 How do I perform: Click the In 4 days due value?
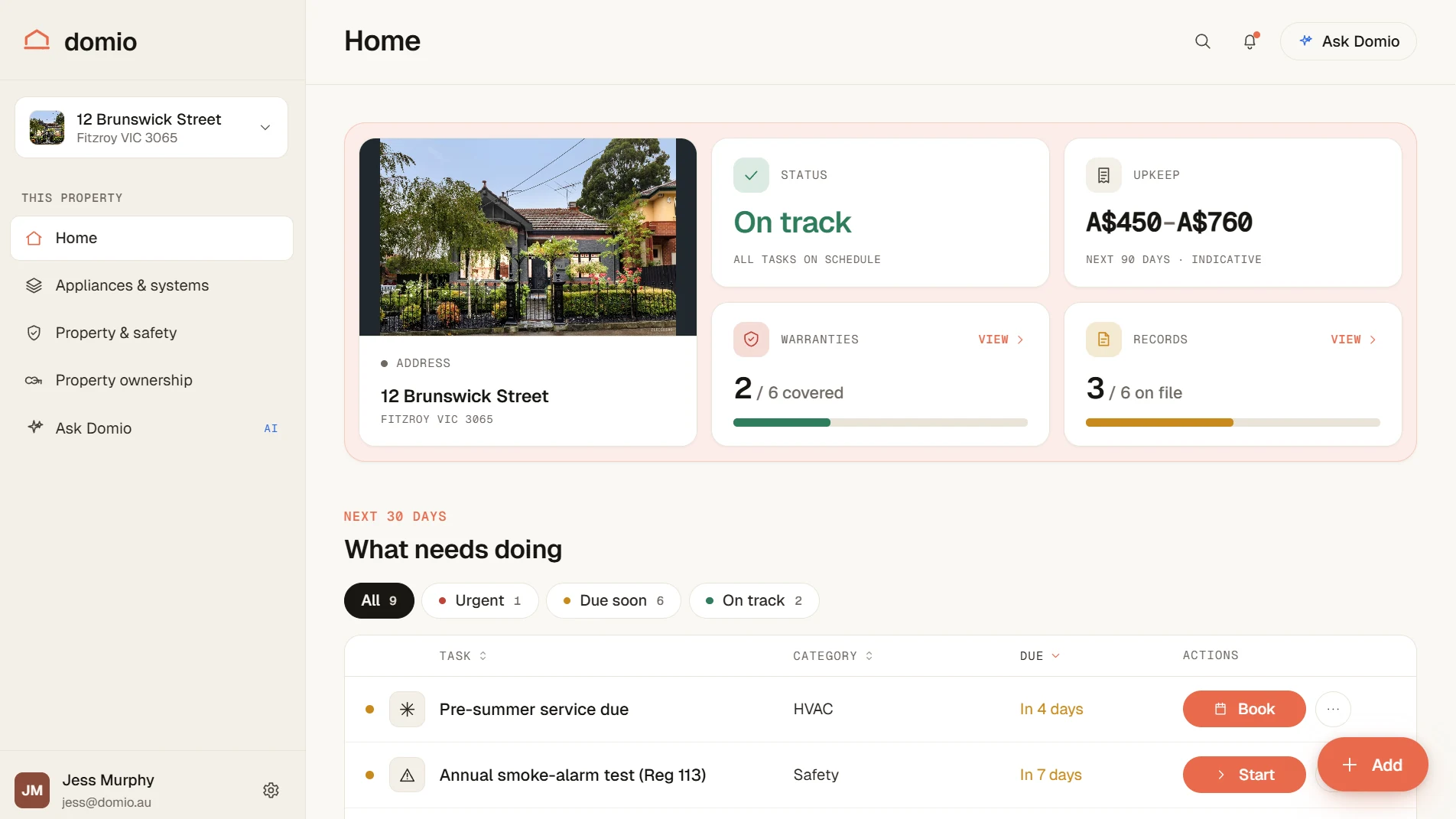tap(1051, 710)
